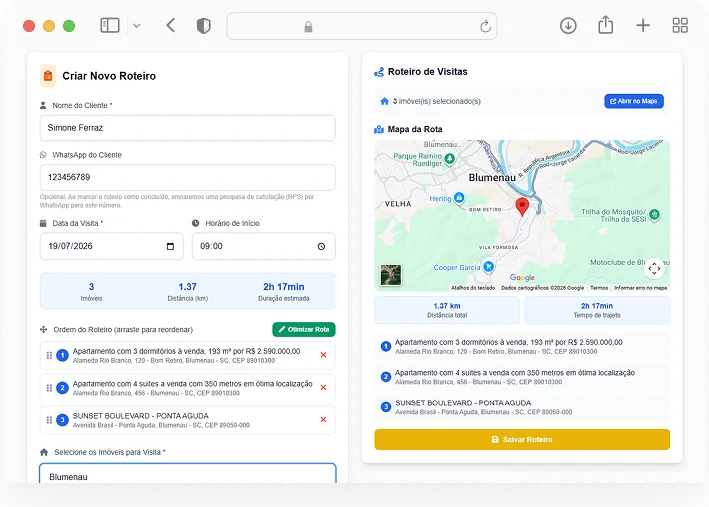Click the Cooper Garcia marker on map

pos(488,267)
